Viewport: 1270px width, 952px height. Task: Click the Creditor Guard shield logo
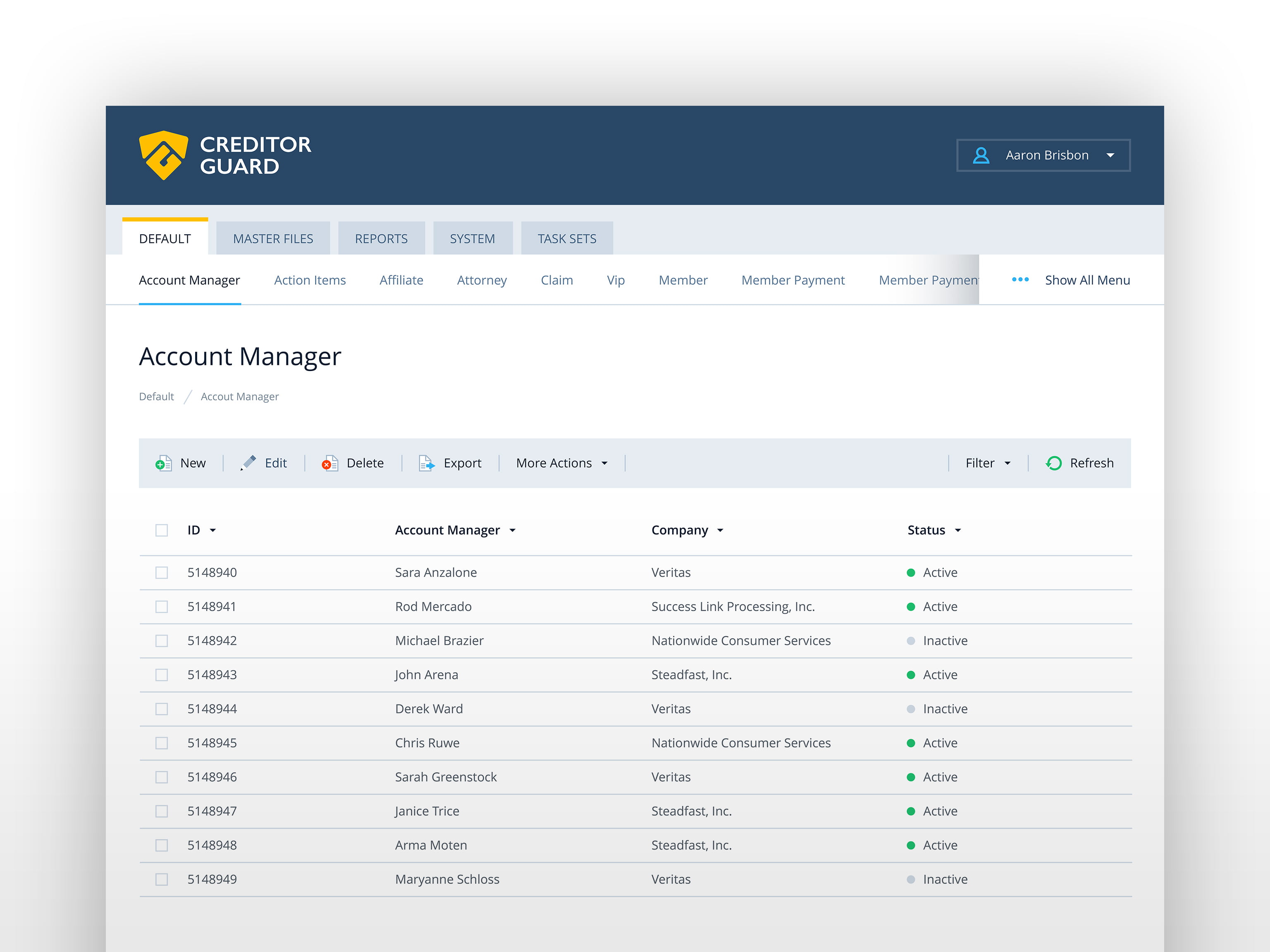click(x=164, y=155)
